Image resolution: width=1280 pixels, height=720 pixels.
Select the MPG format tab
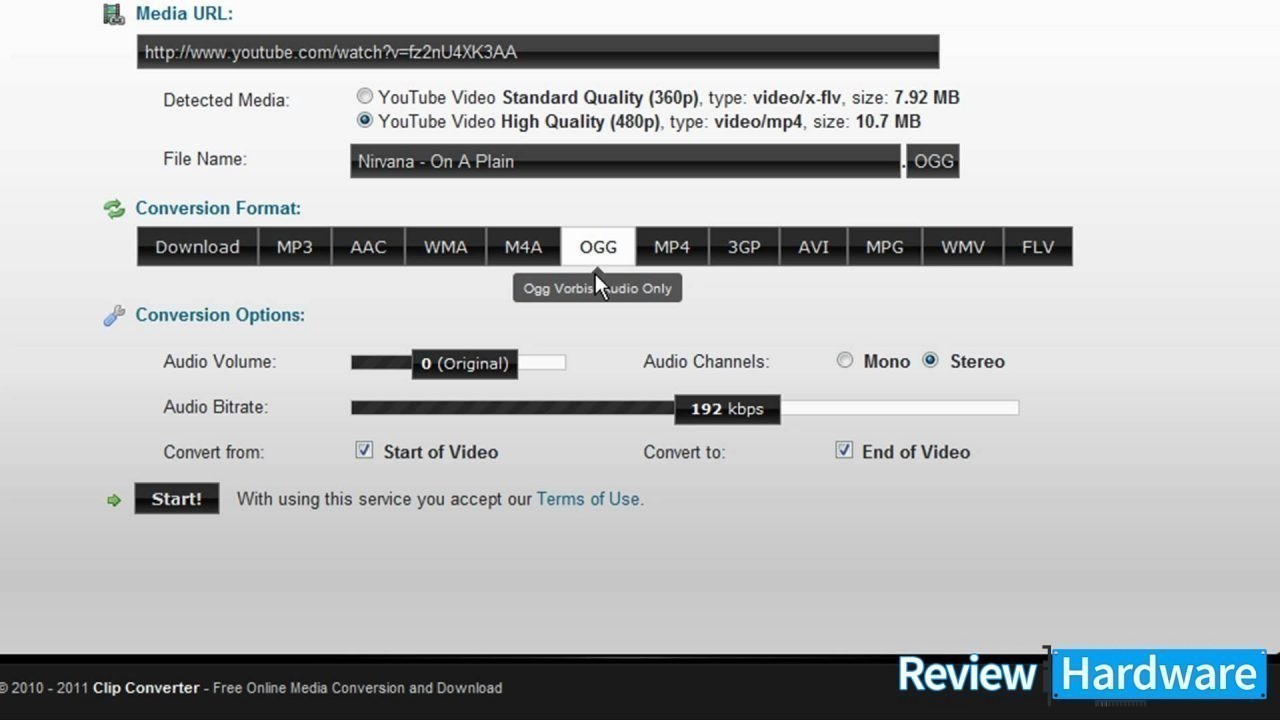tap(885, 247)
